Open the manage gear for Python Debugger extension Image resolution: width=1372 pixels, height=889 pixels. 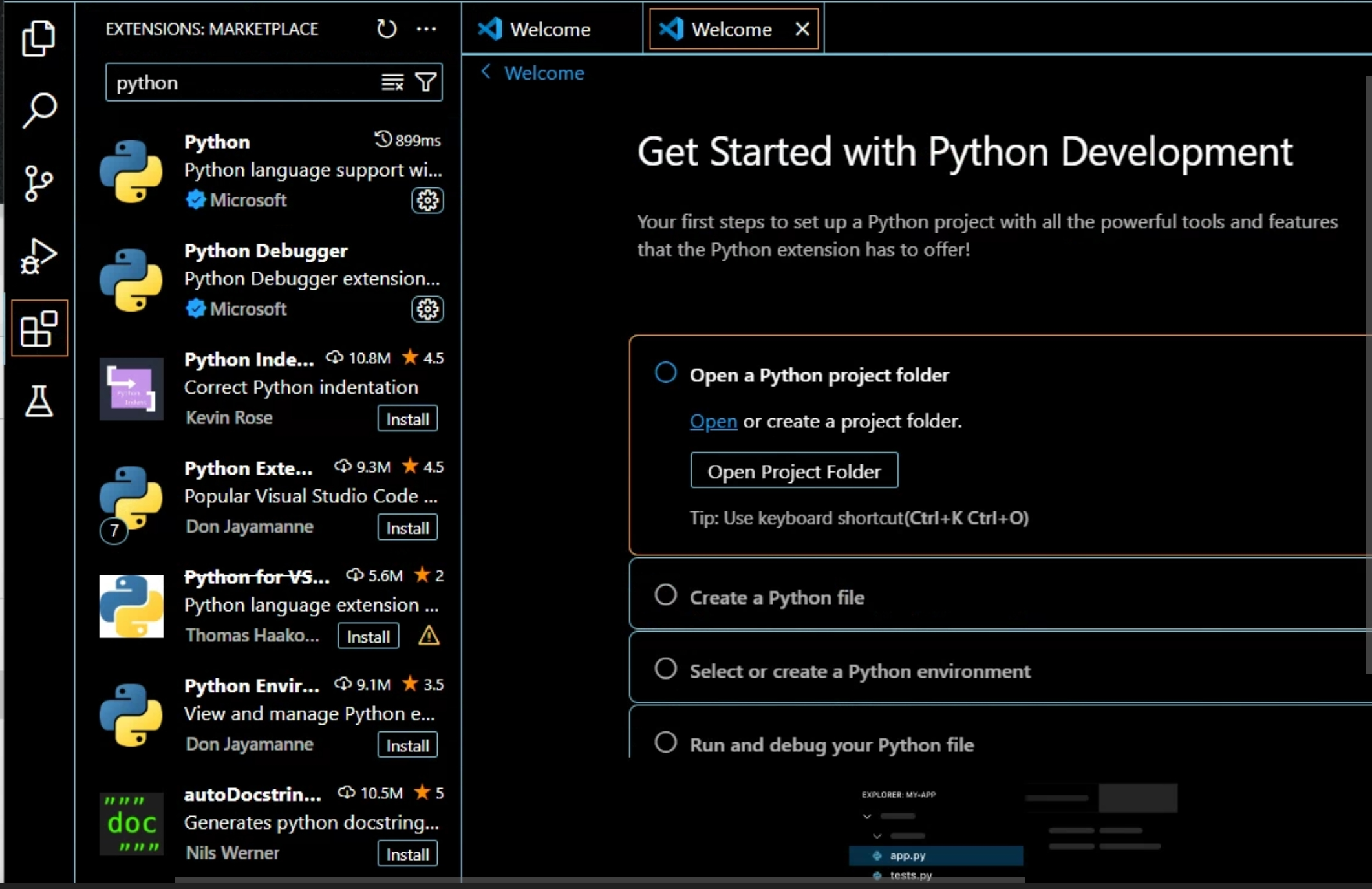tap(427, 310)
